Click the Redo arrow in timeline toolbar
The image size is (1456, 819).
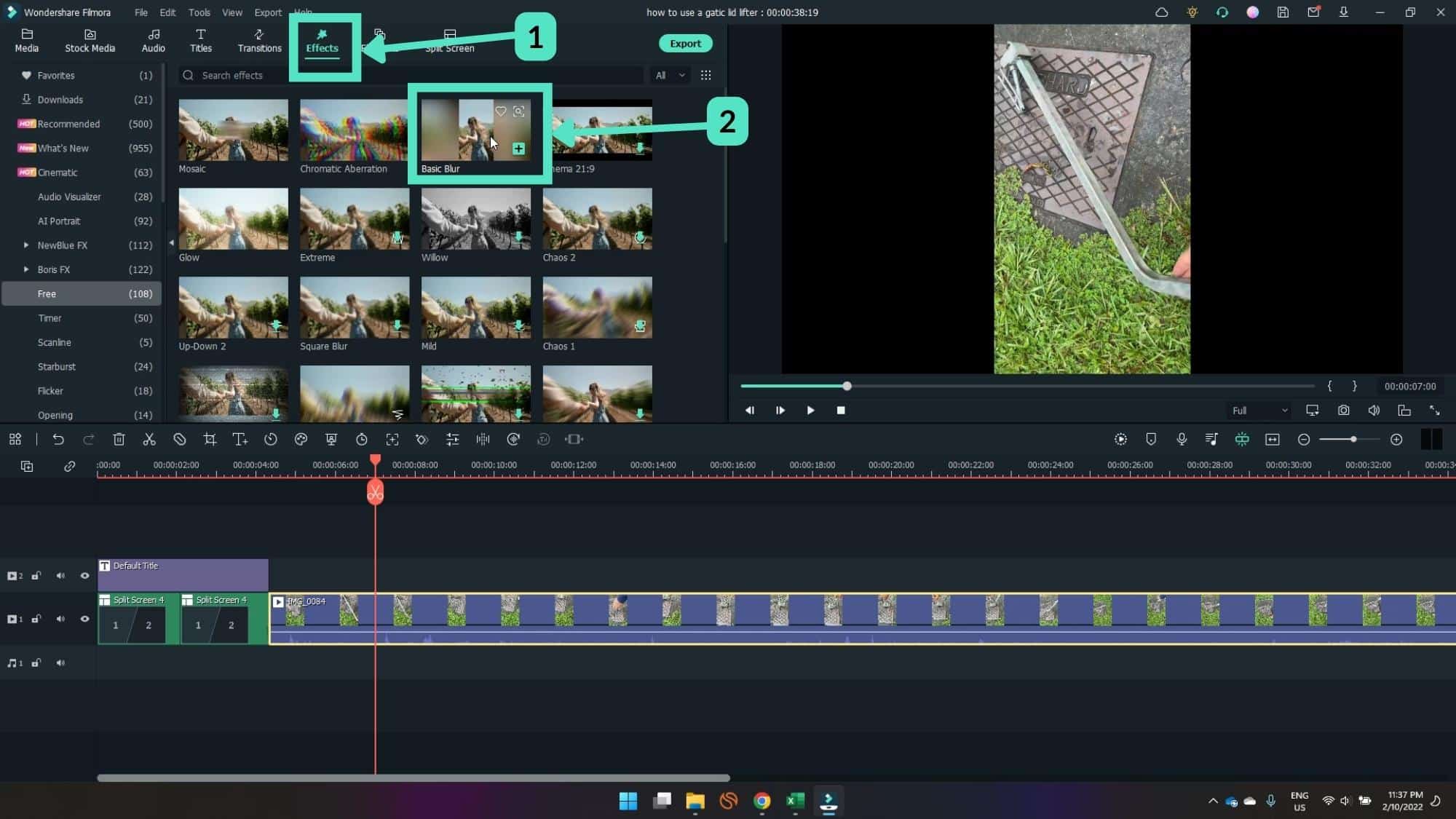(89, 439)
